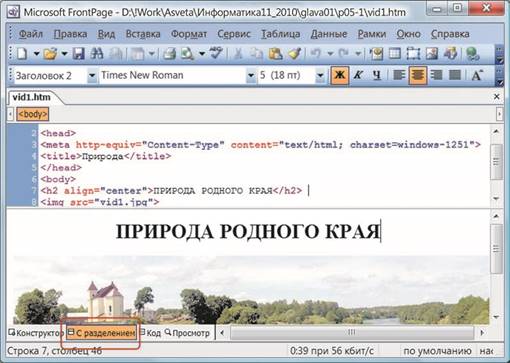The image size is (510, 363).
Task: Align text to the left
Action: pyautogui.click(x=399, y=75)
